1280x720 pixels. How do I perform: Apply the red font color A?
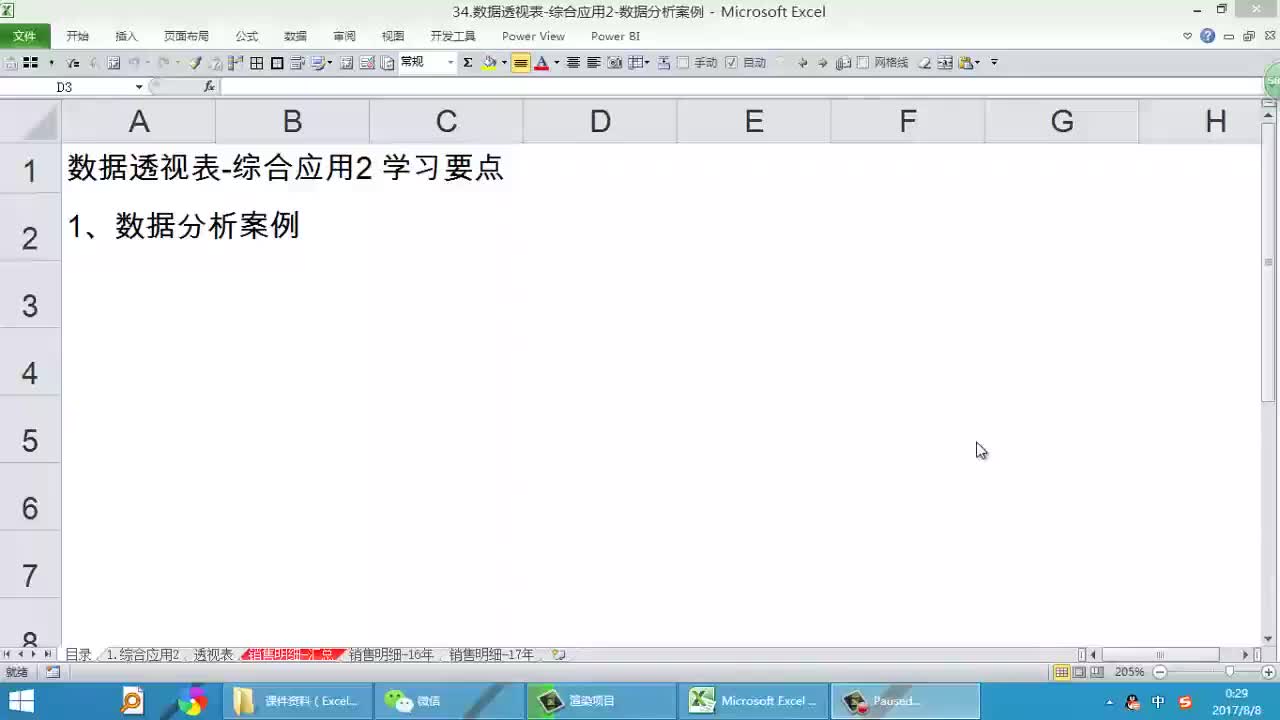(x=541, y=63)
